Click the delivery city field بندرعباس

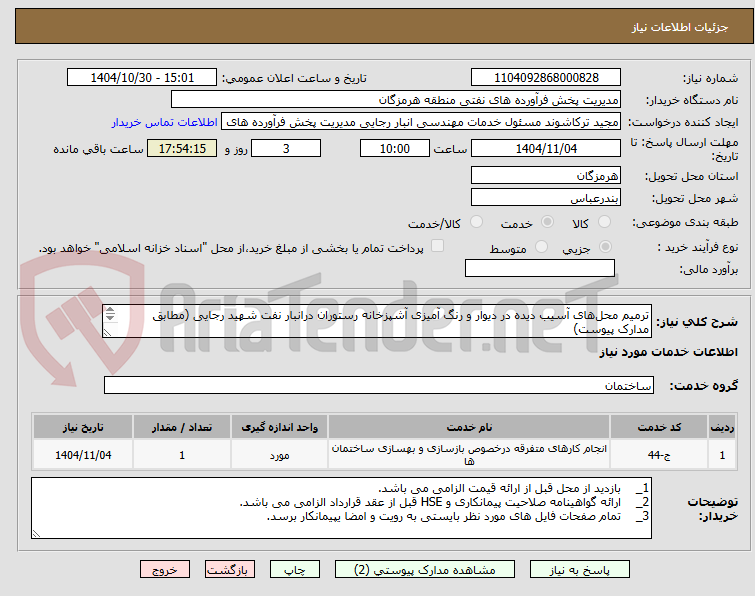click(546, 198)
